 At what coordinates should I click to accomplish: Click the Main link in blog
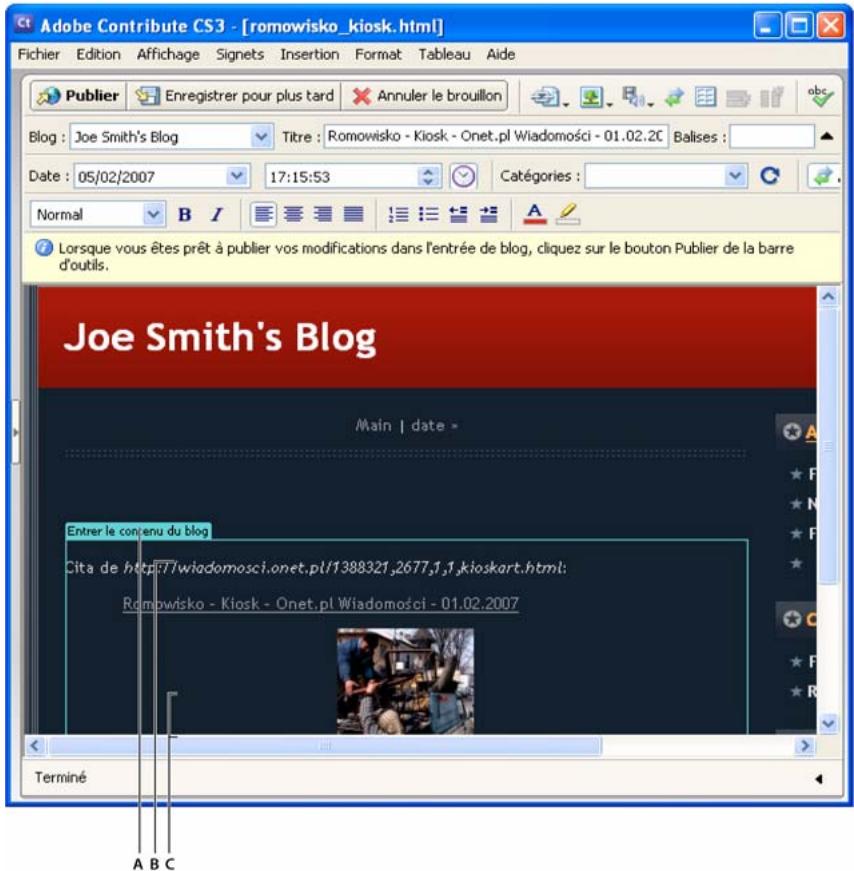pyautogui.click(x=373, y=426)
